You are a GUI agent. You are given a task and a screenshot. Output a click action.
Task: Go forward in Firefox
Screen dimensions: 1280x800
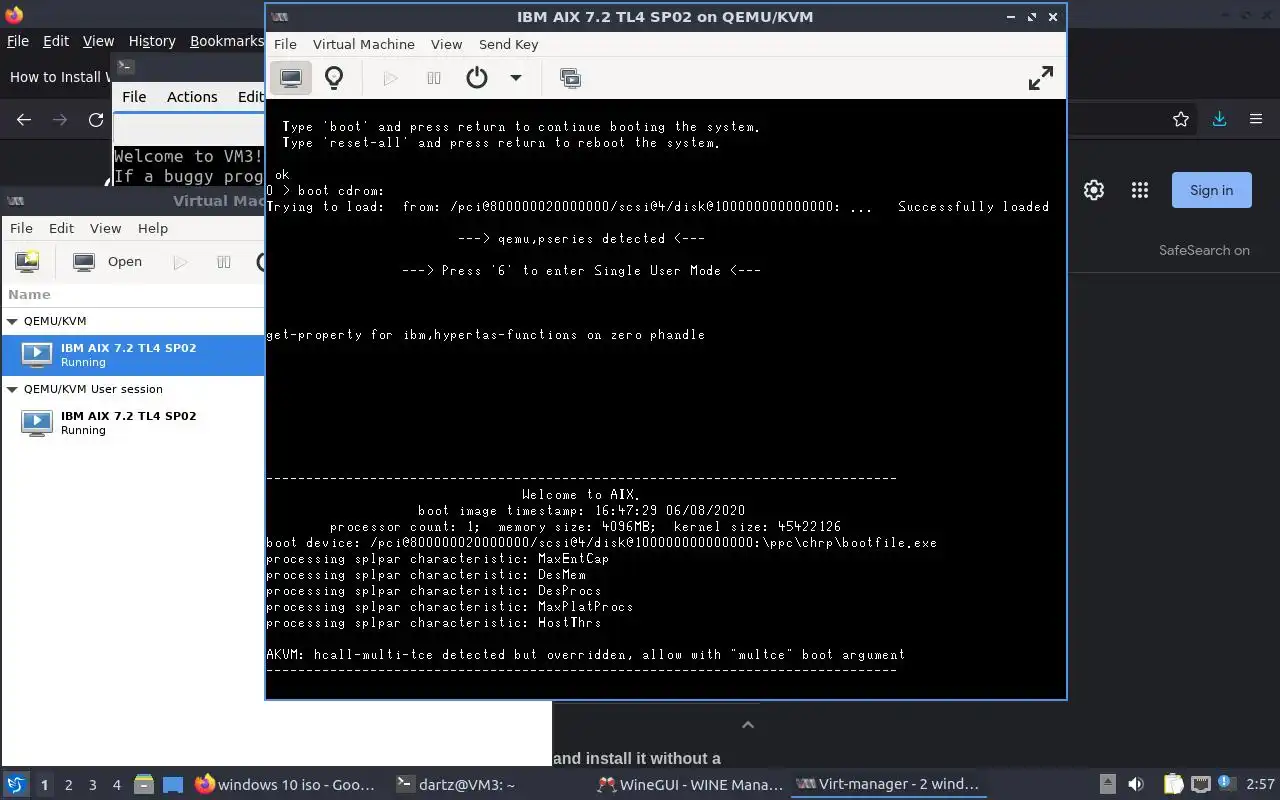tap(60, 119)
